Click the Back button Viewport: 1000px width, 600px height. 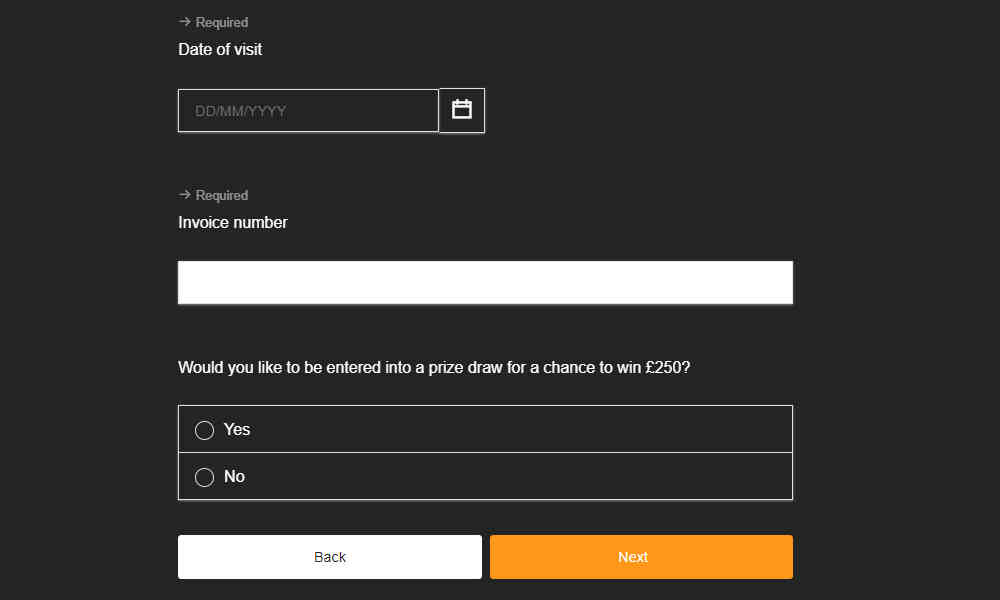click(330, 557)
